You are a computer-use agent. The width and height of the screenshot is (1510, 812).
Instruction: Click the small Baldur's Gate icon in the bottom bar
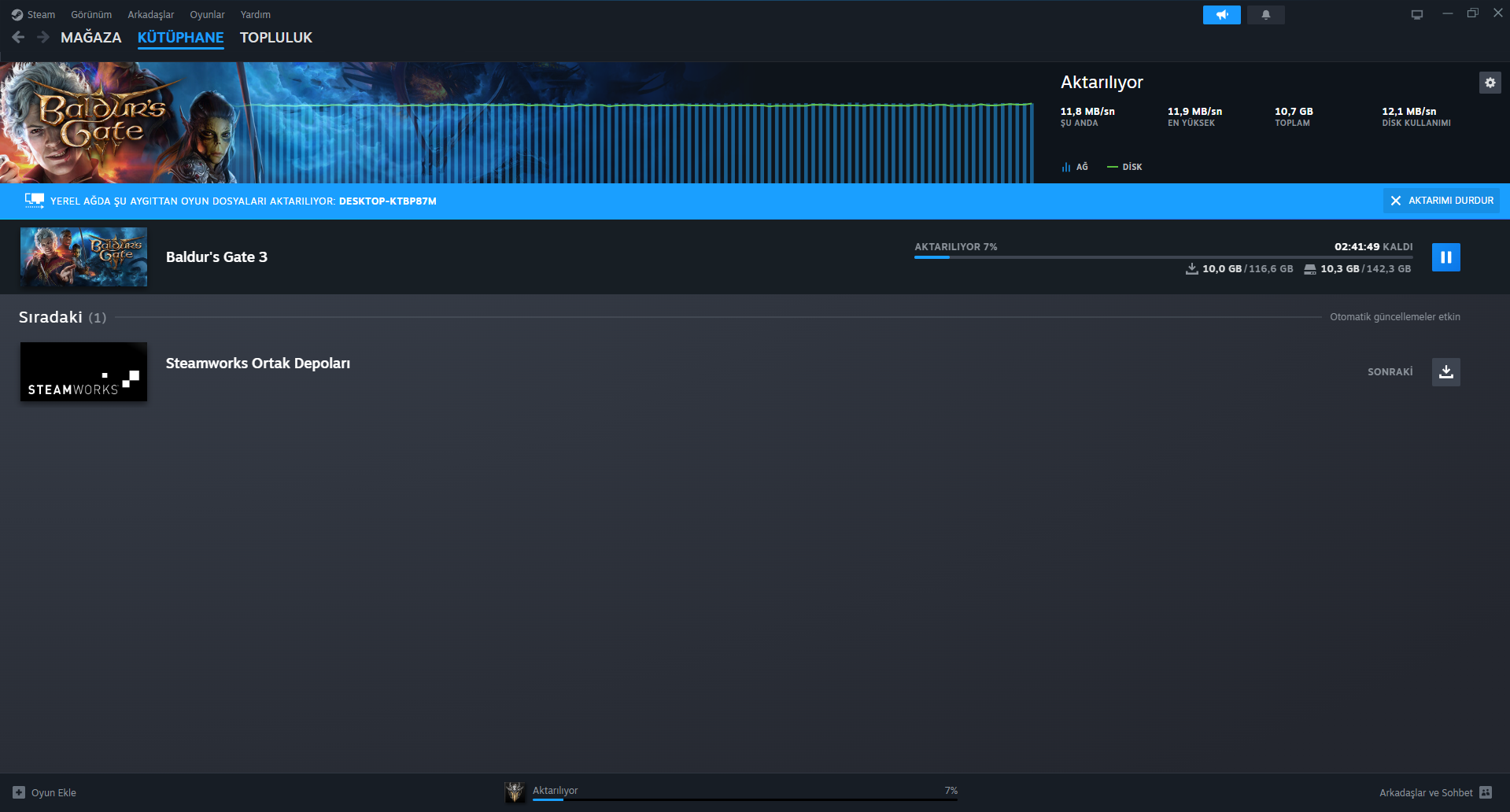coord(515,792)
